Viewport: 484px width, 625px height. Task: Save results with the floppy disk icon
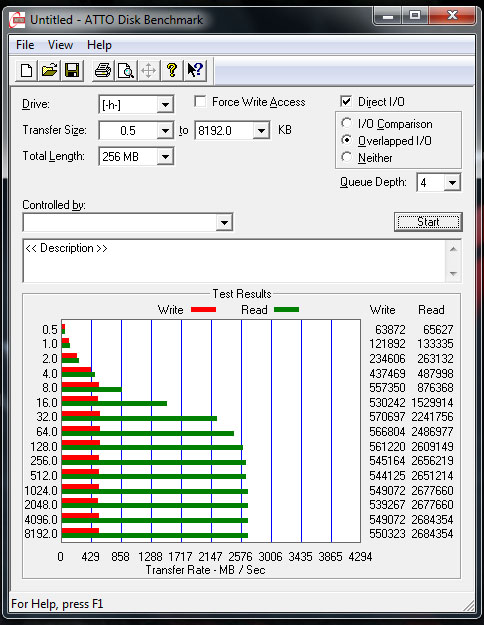[x=72, y=71]
